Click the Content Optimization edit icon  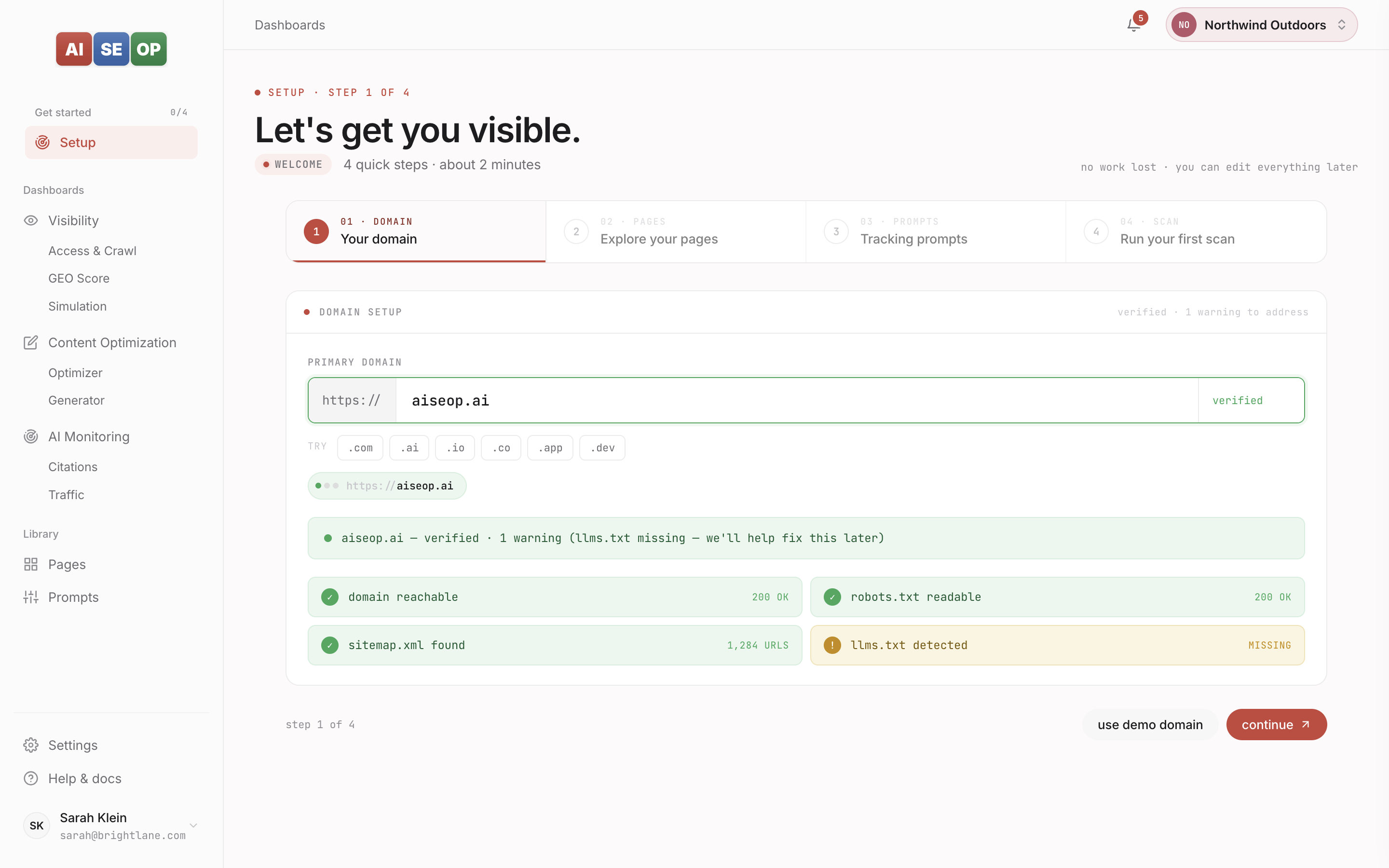click(x=31, y=343)
